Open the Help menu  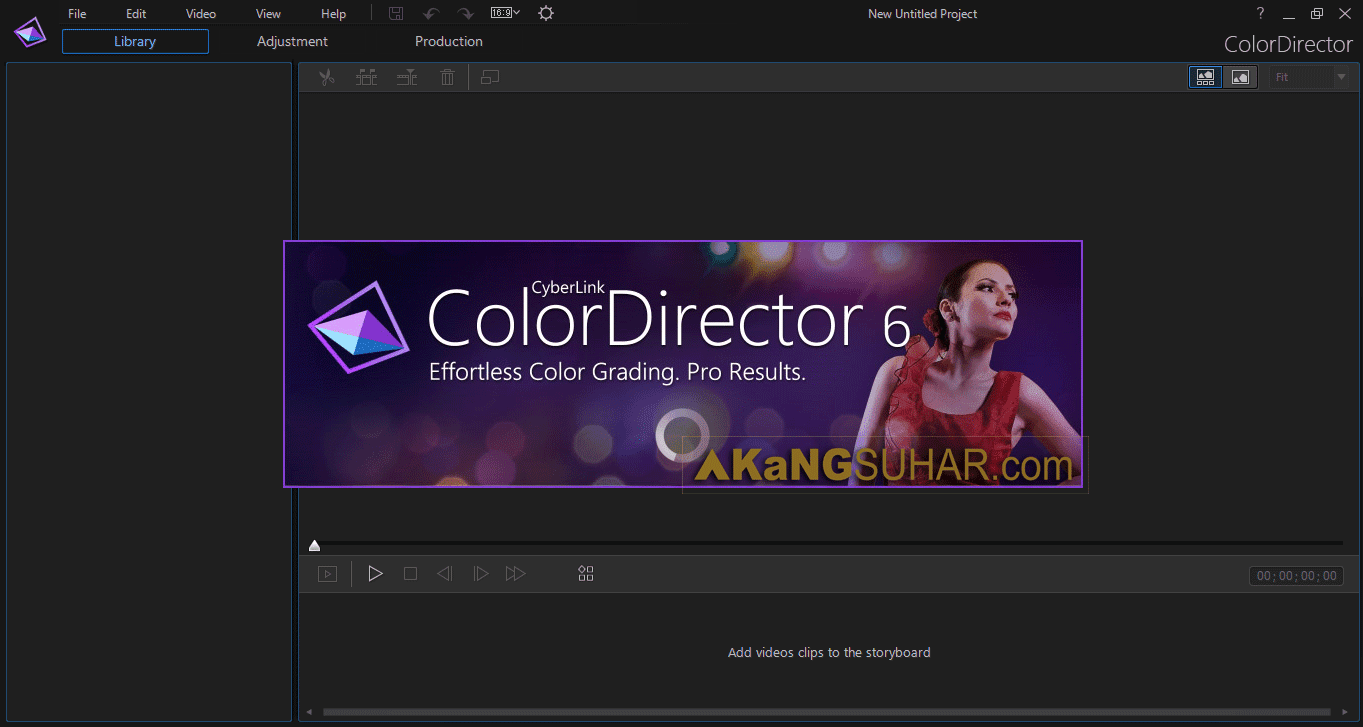point(333,14)
